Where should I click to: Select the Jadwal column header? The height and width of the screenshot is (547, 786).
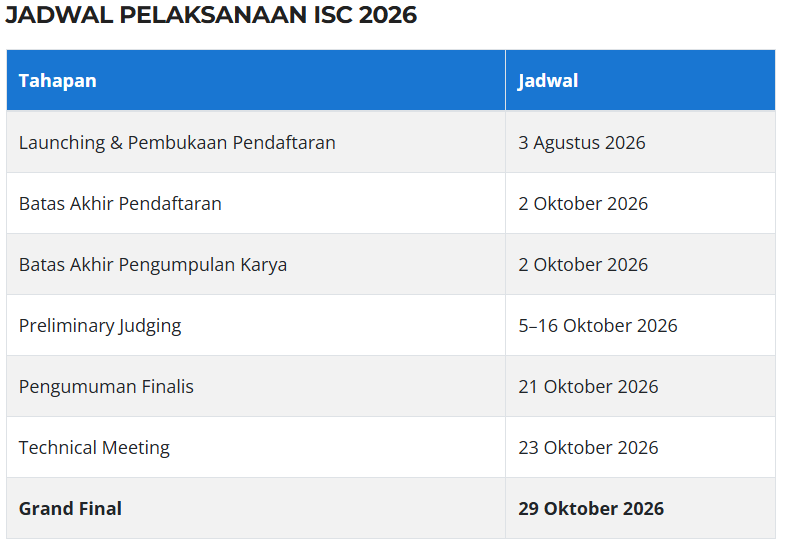[x=548, y=81]
